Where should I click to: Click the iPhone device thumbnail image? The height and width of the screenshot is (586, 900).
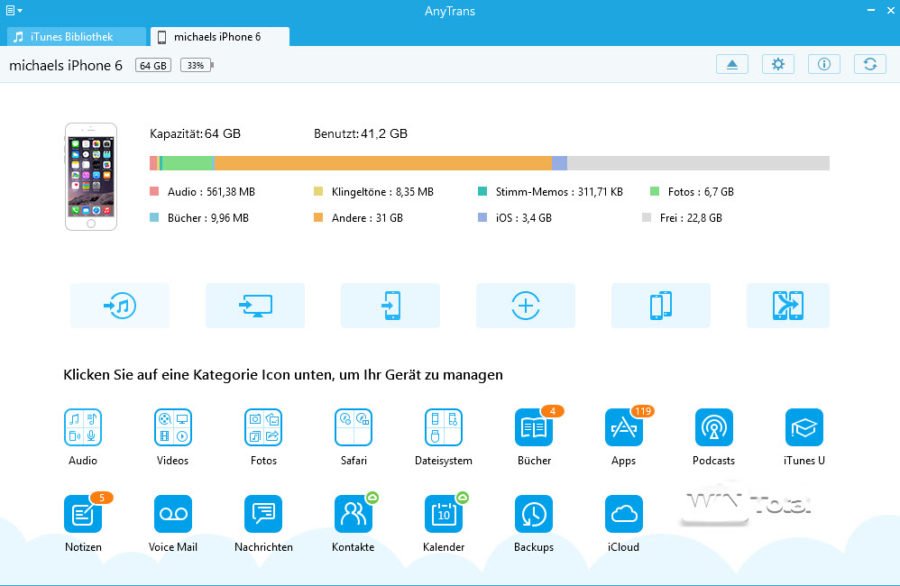91,177
